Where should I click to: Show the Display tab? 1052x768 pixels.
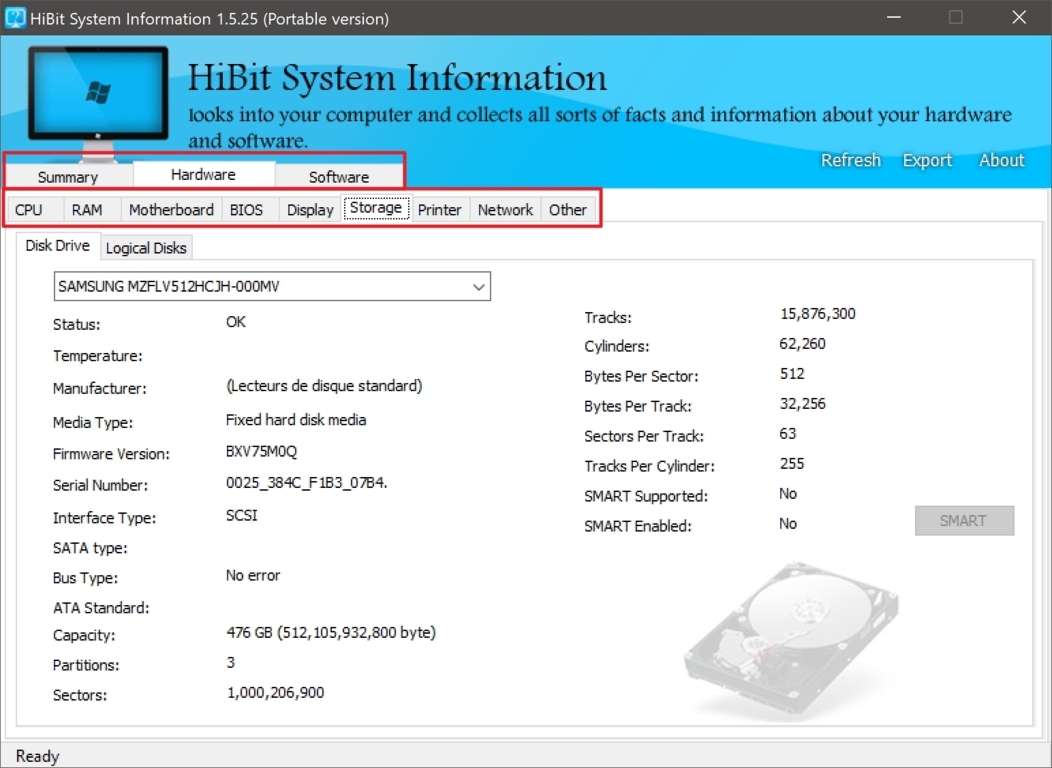tap(310, 210)
